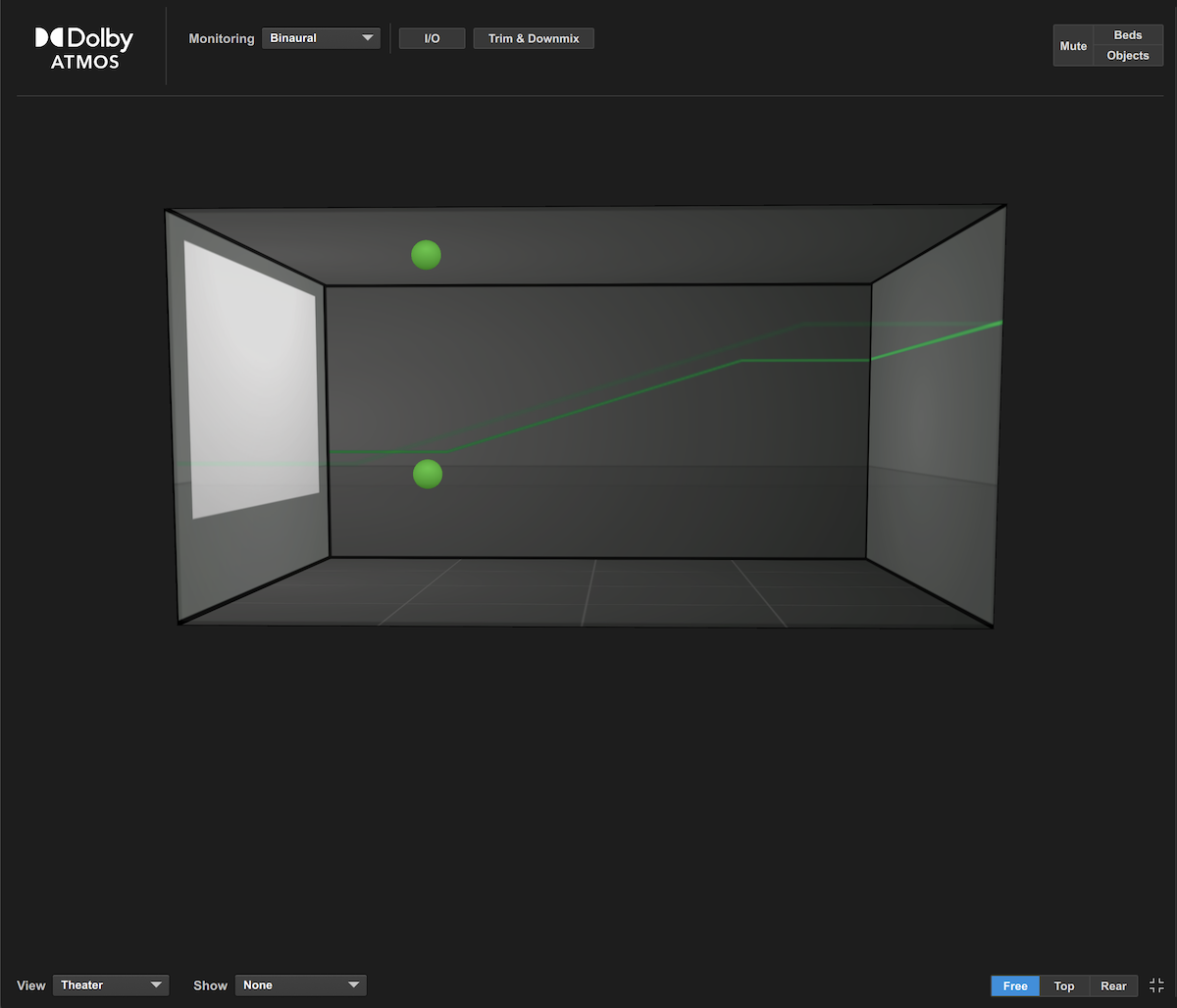Select the lower green audio object sphere
This screenshot has height=1008, width=1177.
tap(428, 475)
